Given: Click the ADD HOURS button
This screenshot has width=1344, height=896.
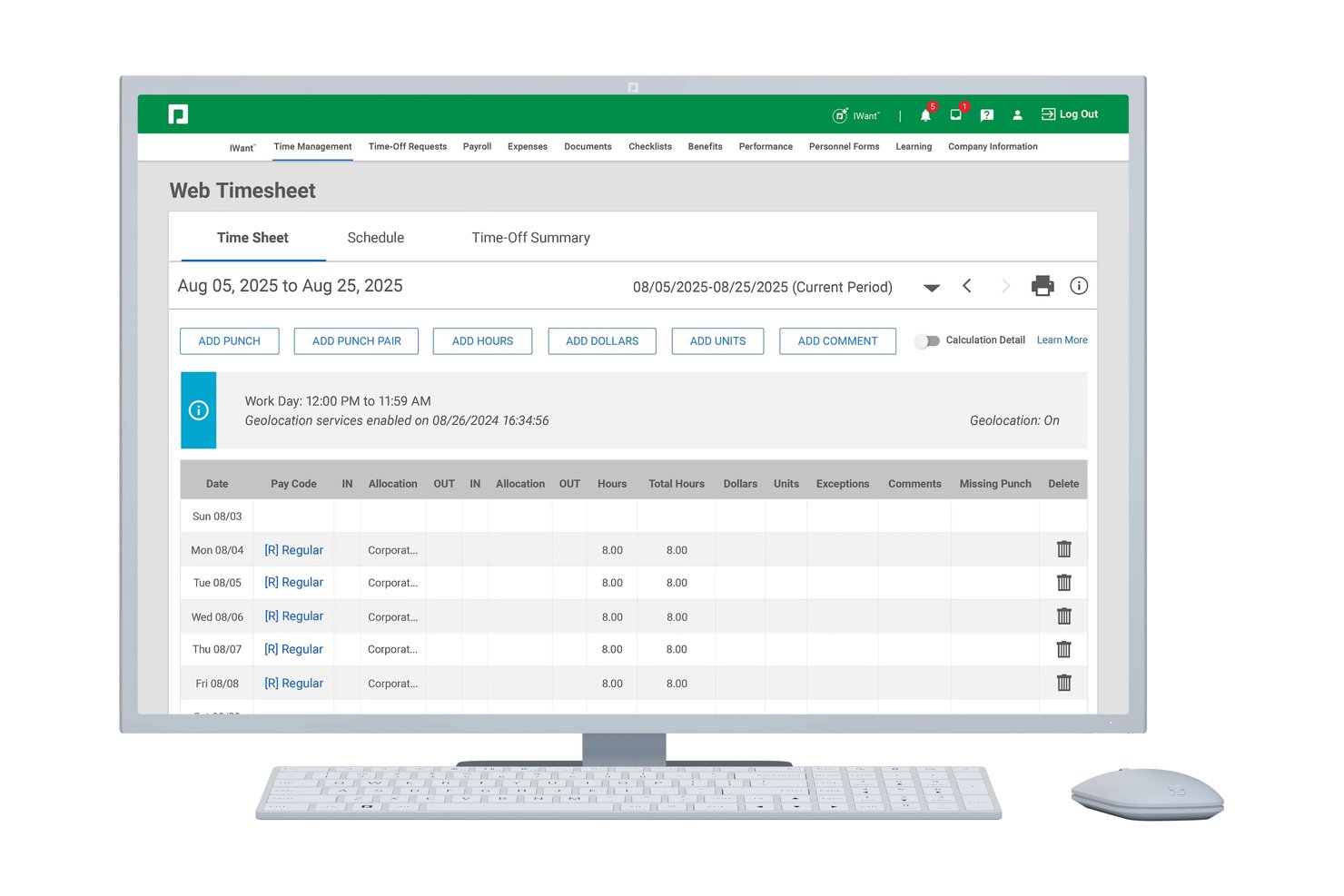Looking at the screenshot, I should [x=482, y=341].
